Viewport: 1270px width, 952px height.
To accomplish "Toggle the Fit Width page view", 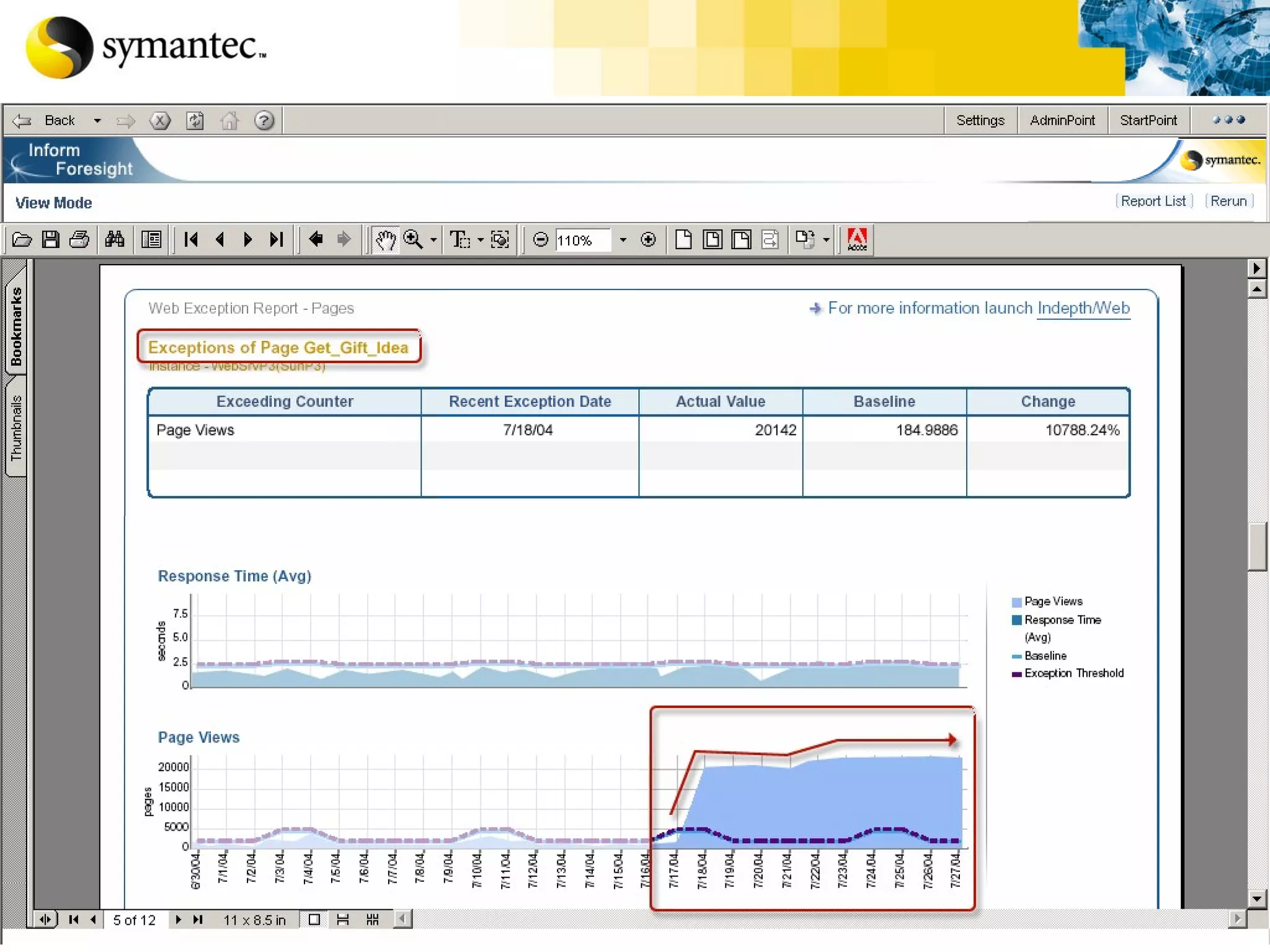I will coord(741,239).
